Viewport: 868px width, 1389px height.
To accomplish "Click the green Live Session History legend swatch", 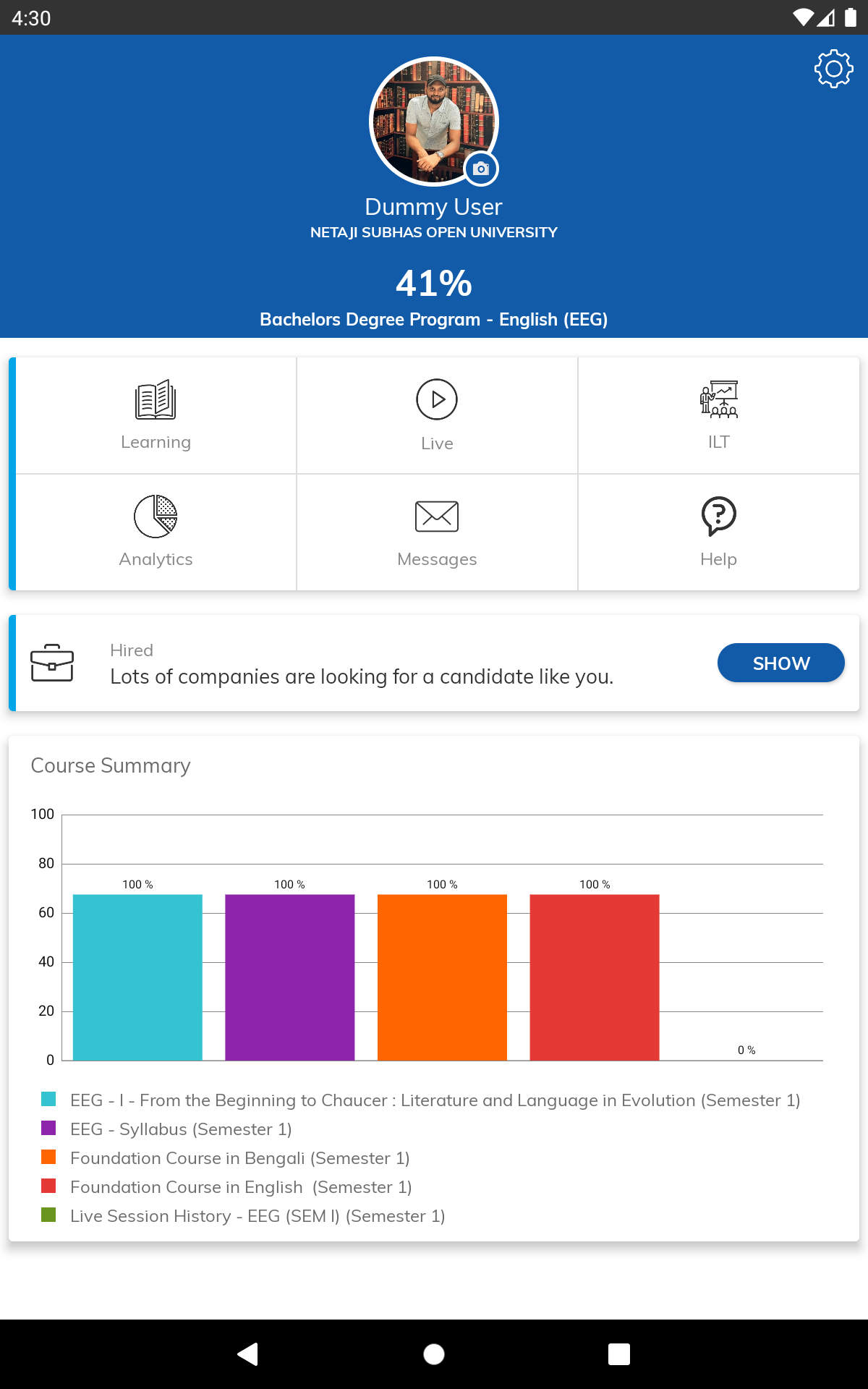I will point(48,1215).
